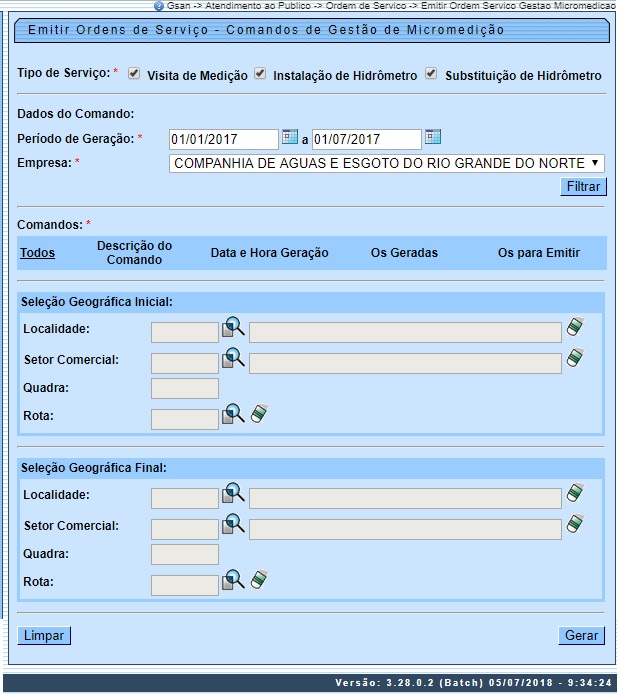Search Localidade in Seleção Geográfica Inicial
The image size is (618, 694).
[x=233, y=328]
